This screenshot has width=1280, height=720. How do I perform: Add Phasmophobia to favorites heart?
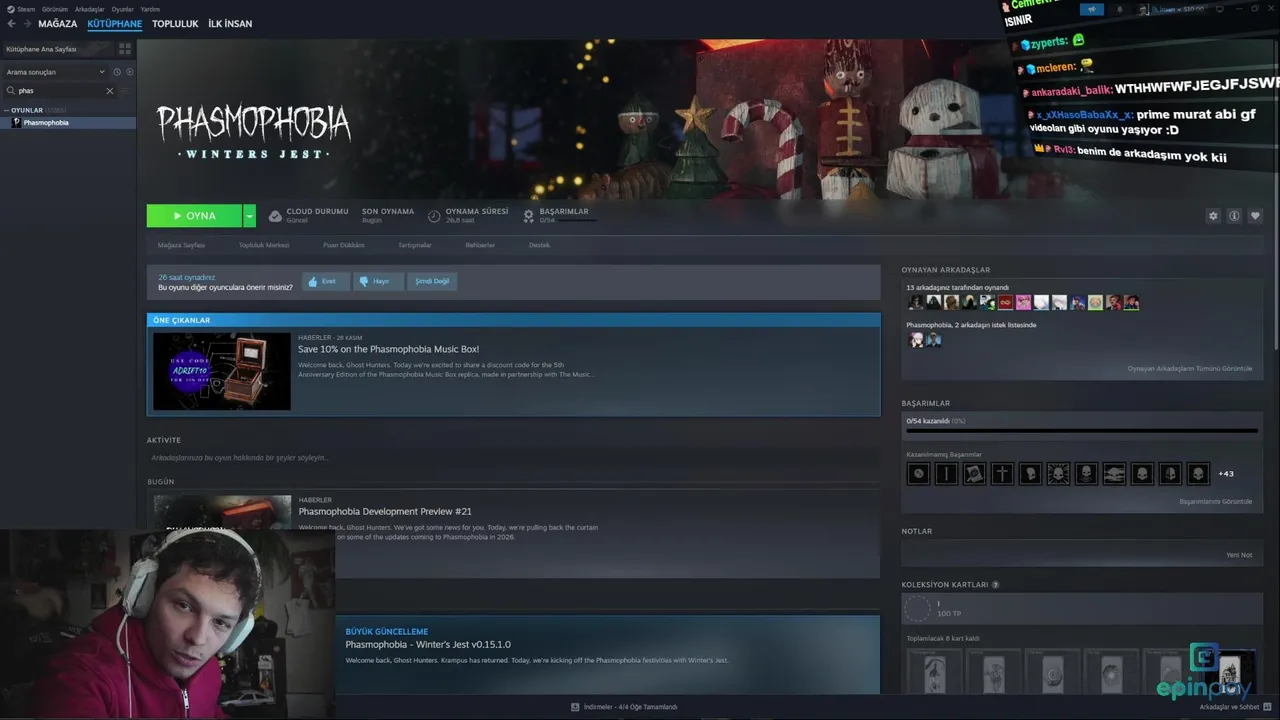click(x=1255, y=216)
